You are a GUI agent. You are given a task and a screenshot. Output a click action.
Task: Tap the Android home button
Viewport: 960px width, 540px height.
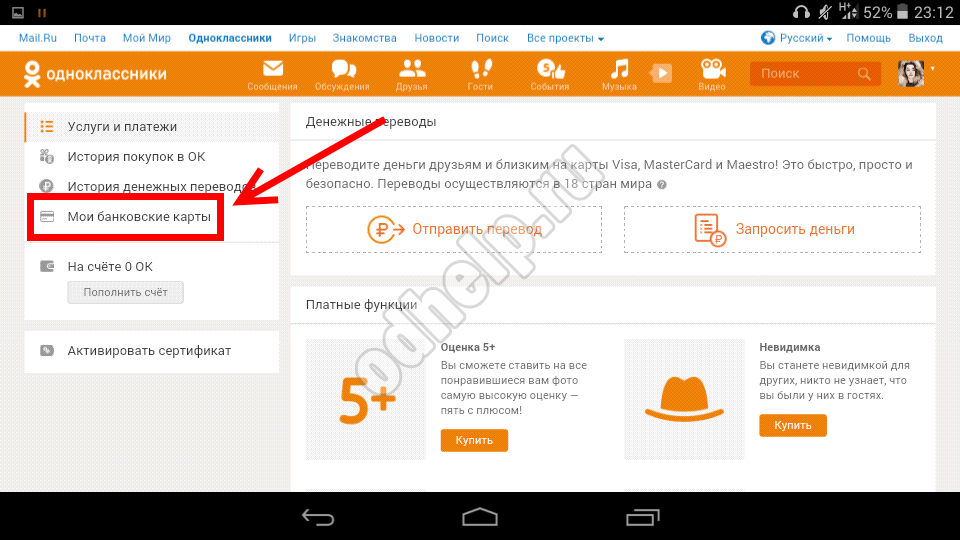(x=480, y=517)
